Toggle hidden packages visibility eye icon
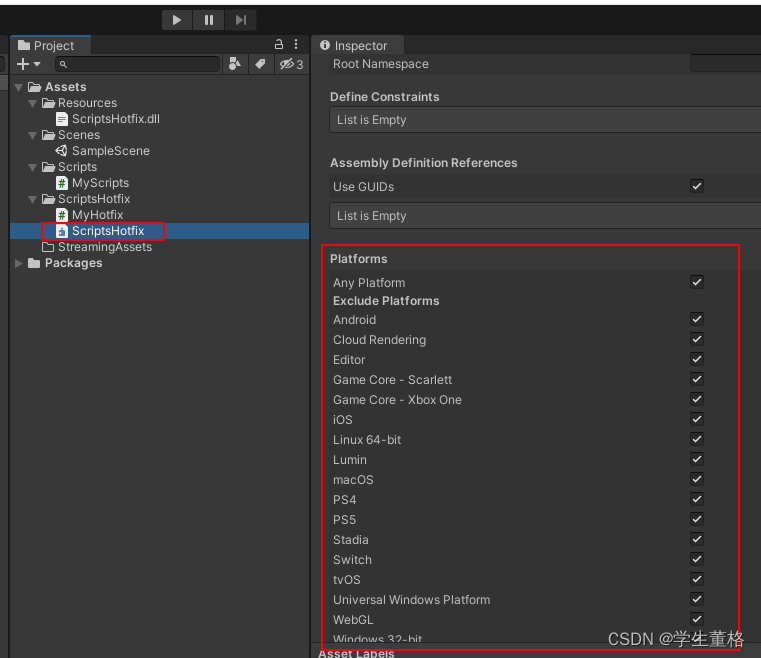This screenshot has width=761, height=658. 291,64
